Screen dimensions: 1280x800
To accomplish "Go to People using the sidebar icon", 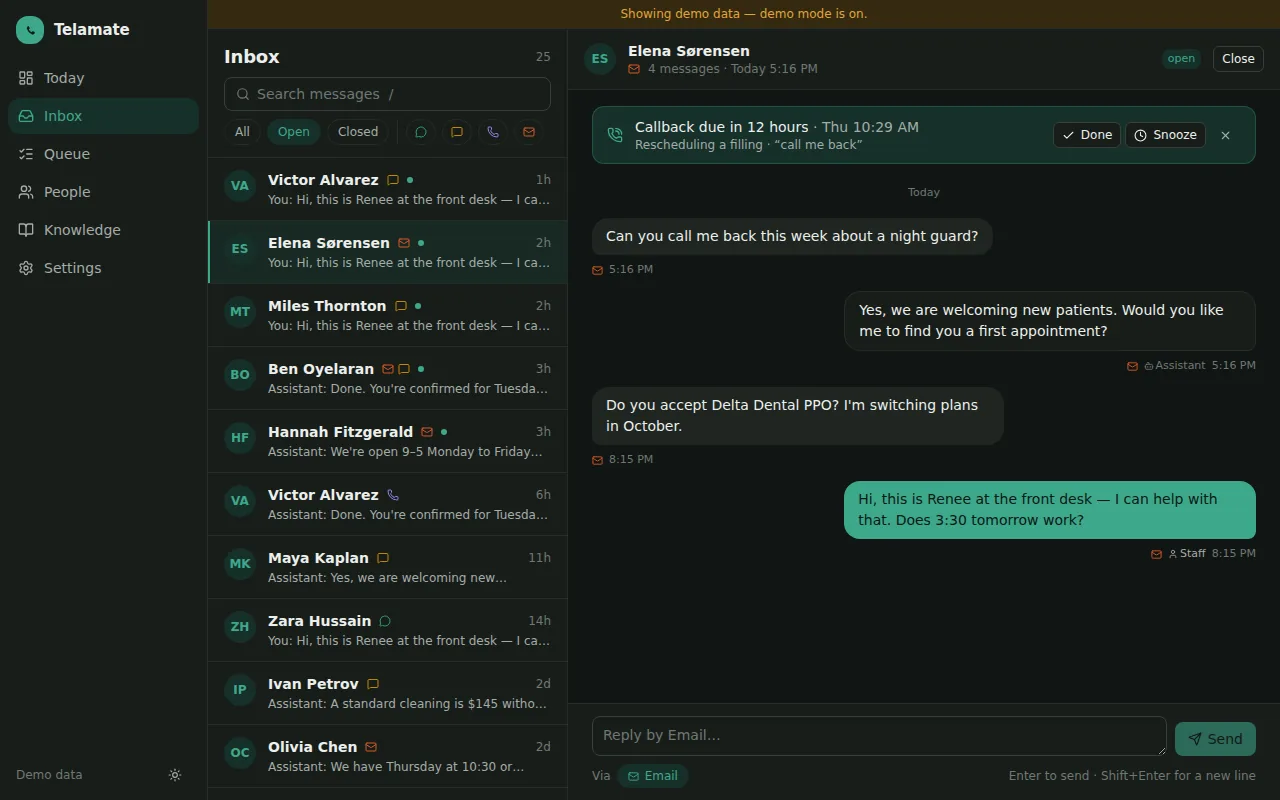I will (26, 192).
